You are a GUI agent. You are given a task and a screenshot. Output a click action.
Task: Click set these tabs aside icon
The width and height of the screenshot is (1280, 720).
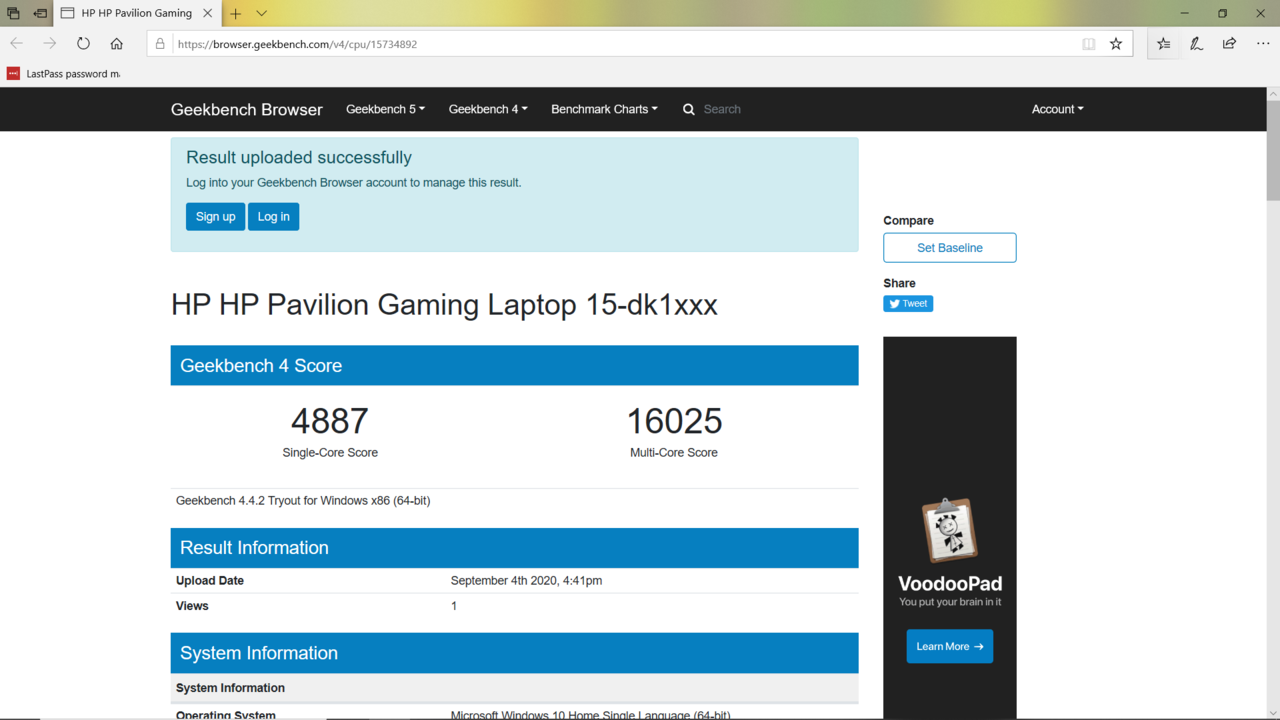(x=40, y=14)
